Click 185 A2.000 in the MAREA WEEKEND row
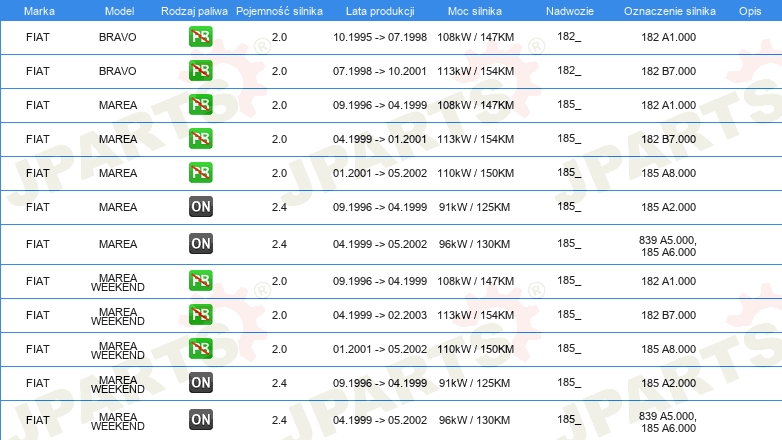Viewport: 782px width, 440px height. coord(668,383)
